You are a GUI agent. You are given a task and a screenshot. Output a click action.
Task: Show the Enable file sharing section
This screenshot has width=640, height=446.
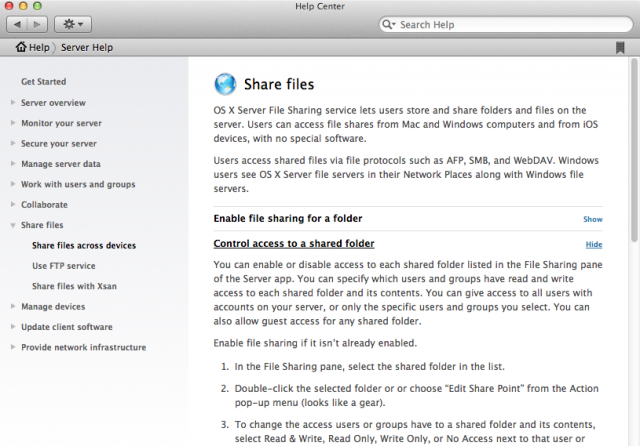pos(593,219)
